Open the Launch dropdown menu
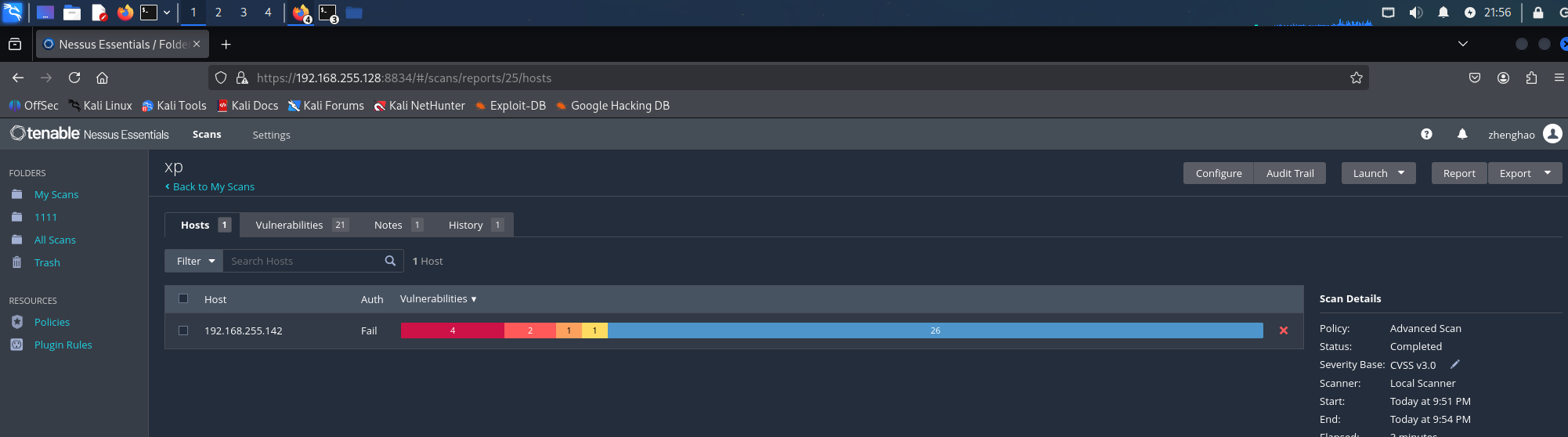The height and width of the screenshot is (437, 1568). 1378,173
